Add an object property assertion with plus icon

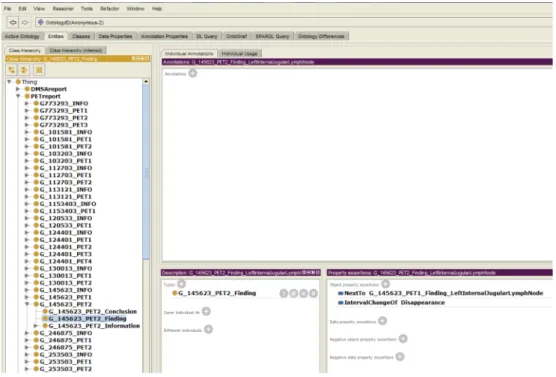(x=385, y=284)
